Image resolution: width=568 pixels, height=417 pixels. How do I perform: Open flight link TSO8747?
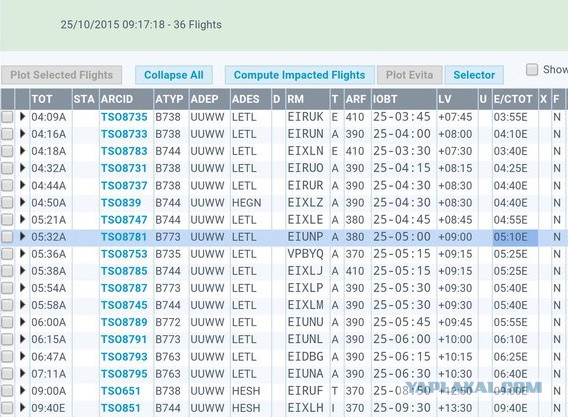click(x=124, y=220)
